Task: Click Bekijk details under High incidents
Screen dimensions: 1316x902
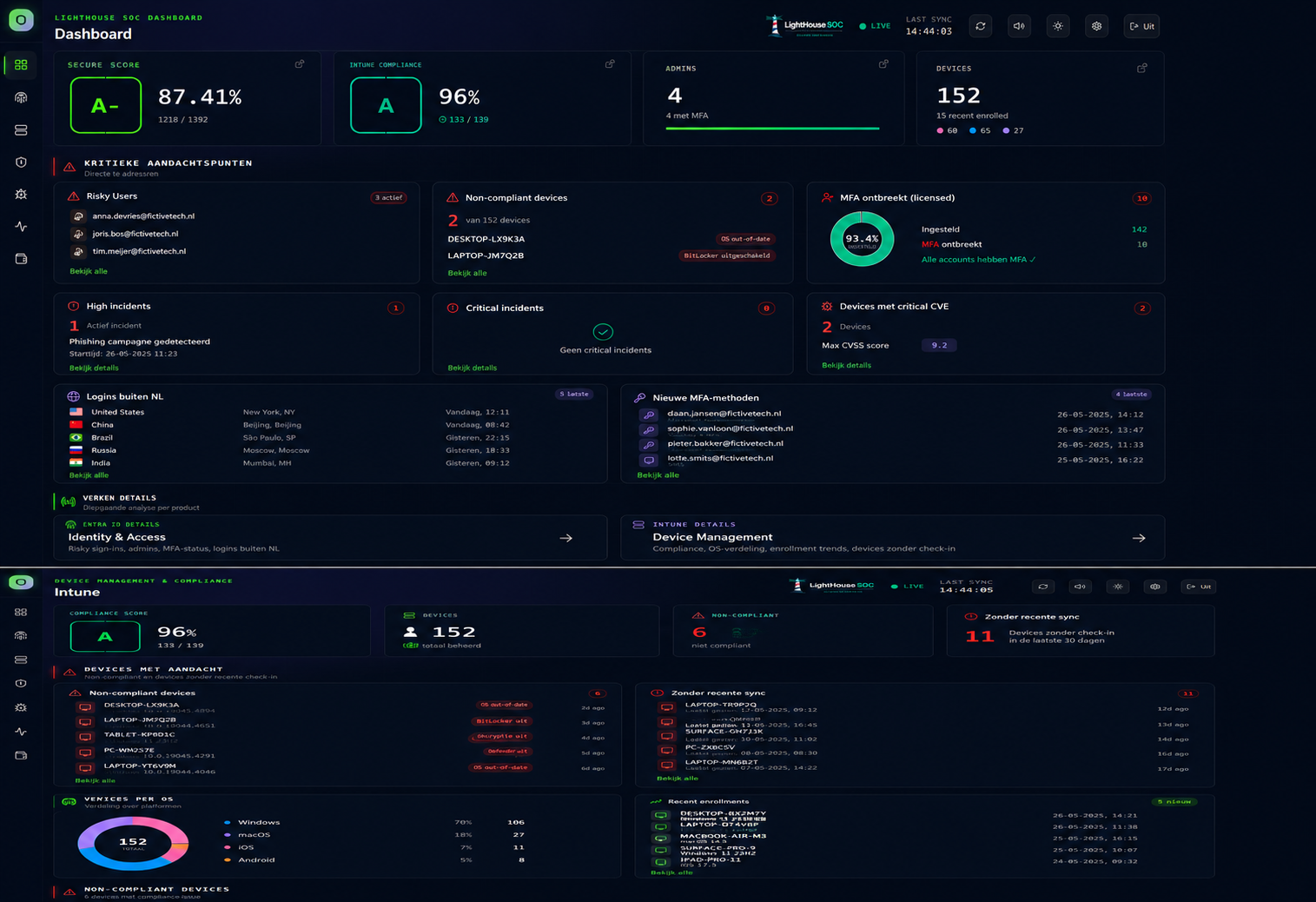Action: tap(94, 368)
